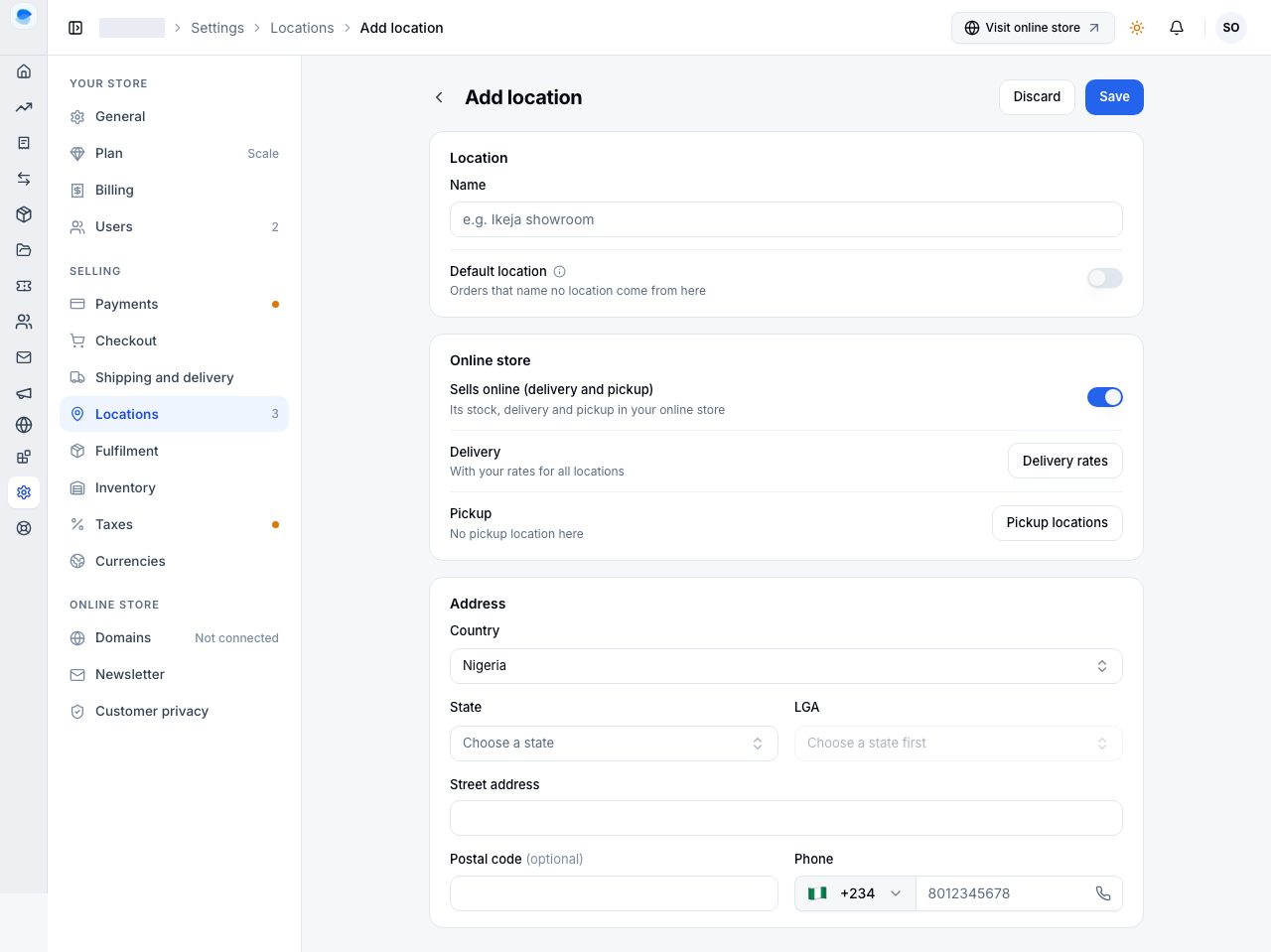Image resolution: width=1271 pixels, height=952 pixels.
Task: Select Shipping and delivery in the sidebar
Action: pos(175,378)
